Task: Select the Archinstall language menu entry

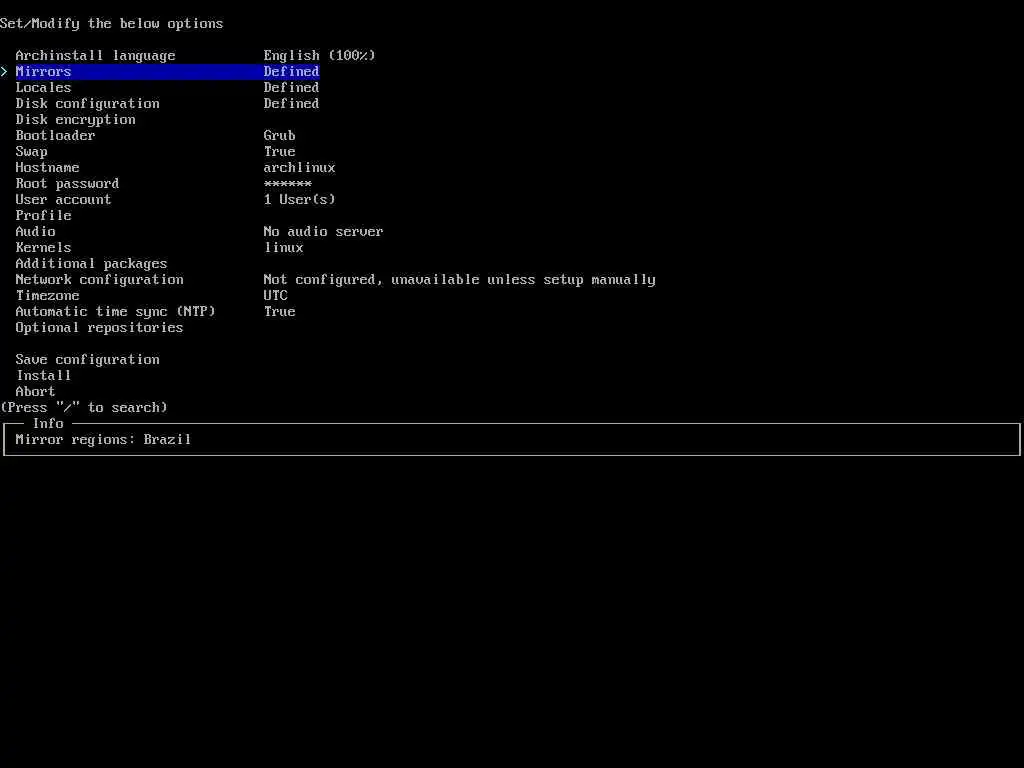Action: 95,56
